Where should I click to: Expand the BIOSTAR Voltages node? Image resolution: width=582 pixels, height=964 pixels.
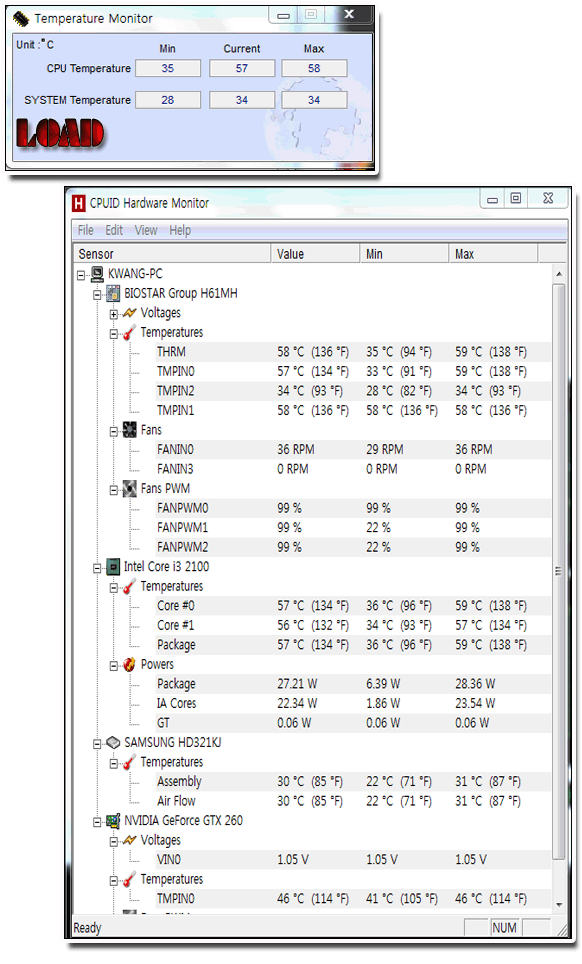point(114,314)
